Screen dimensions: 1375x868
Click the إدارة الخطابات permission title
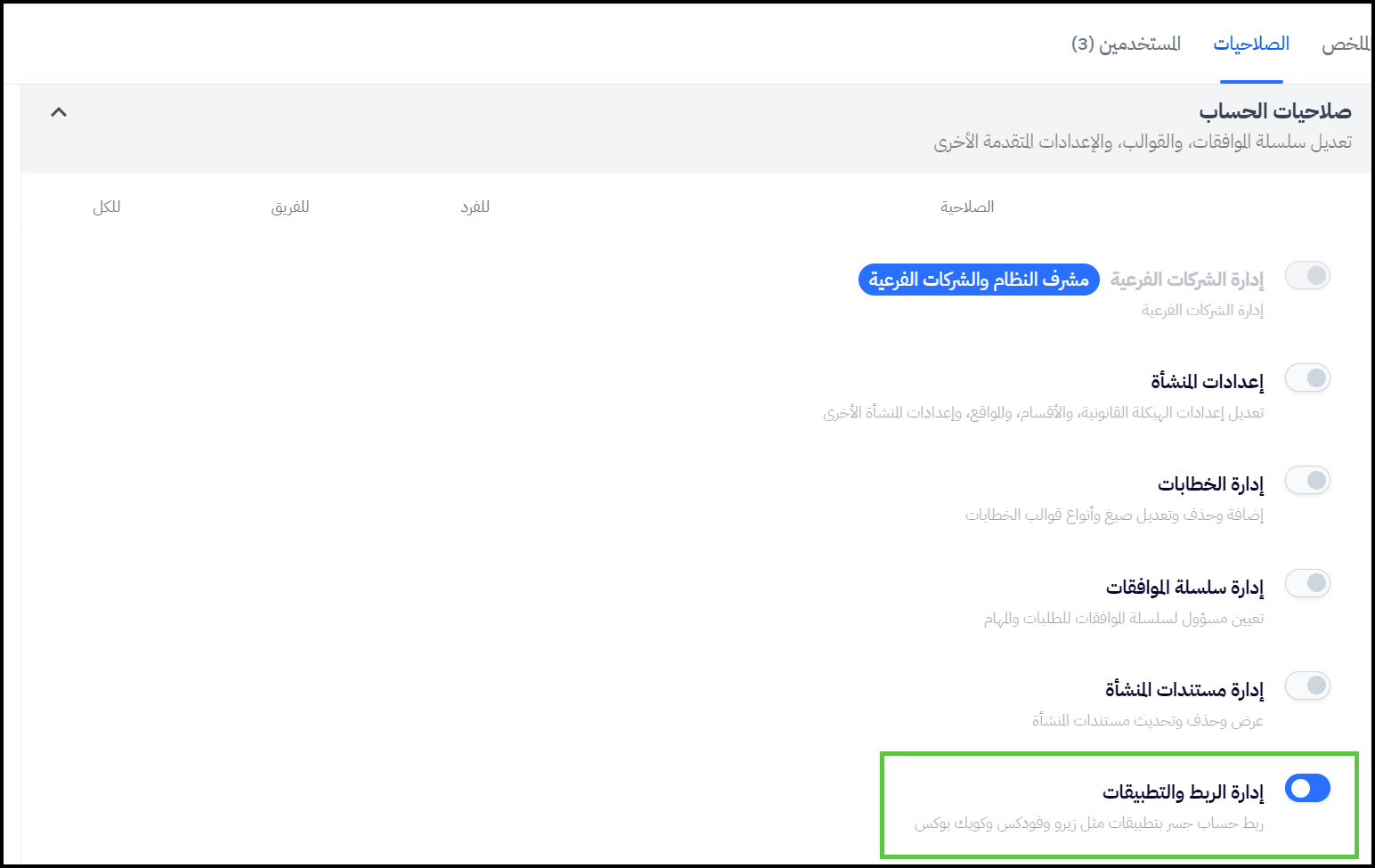pyautogui.click(x=1210, y=484)
